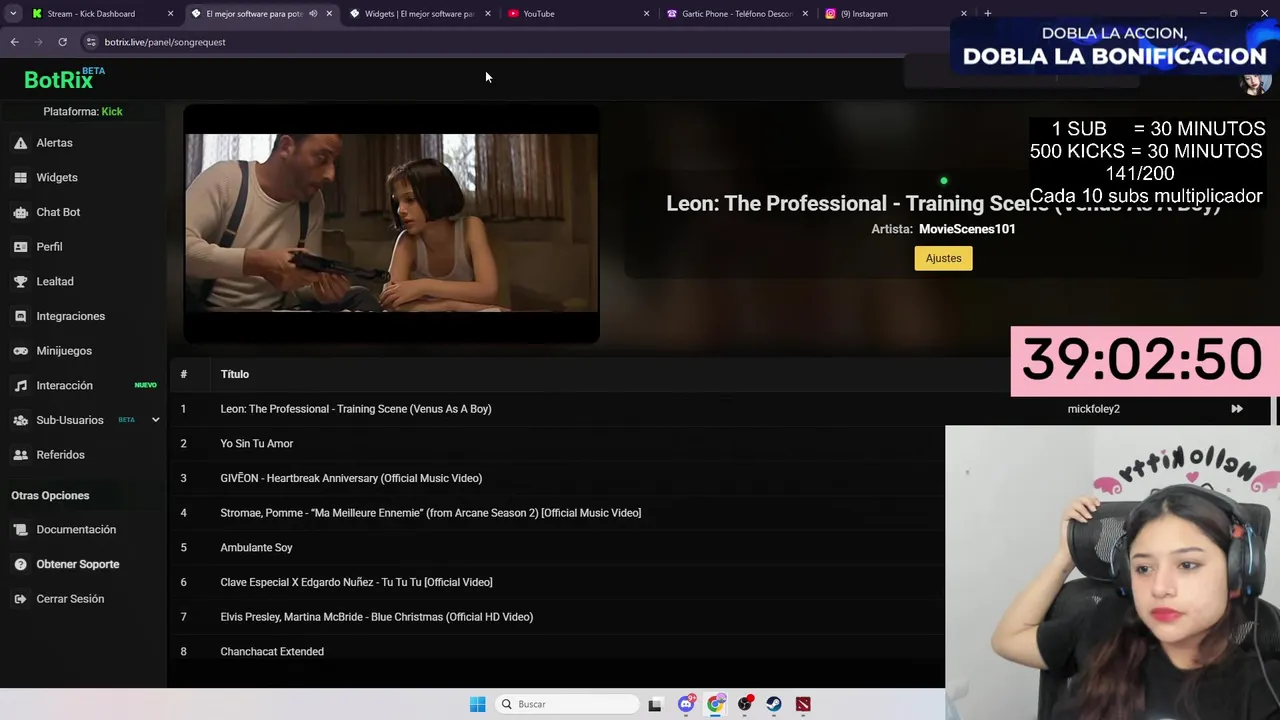1280x720 pixels.
Task: Open Referidos in the sidebar
Action: click(60, 455)
